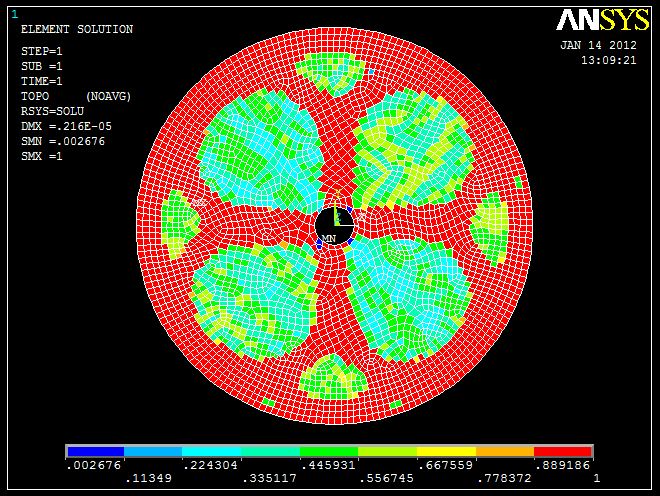660x496 pixels.
Task: Click the .445931 legend value
Action: (x=330, y=465)
